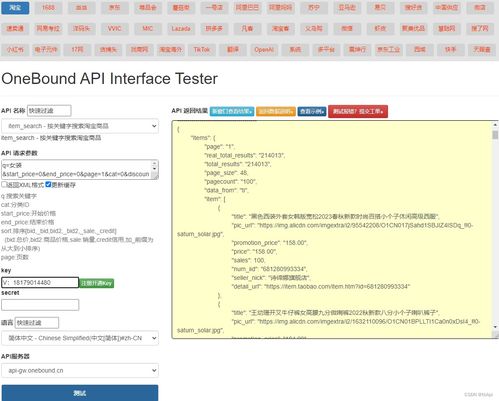Switch to the Lazada platform tab
This screenshot has height=401, width=499.
pyautogui.click(x=181, y=29)
